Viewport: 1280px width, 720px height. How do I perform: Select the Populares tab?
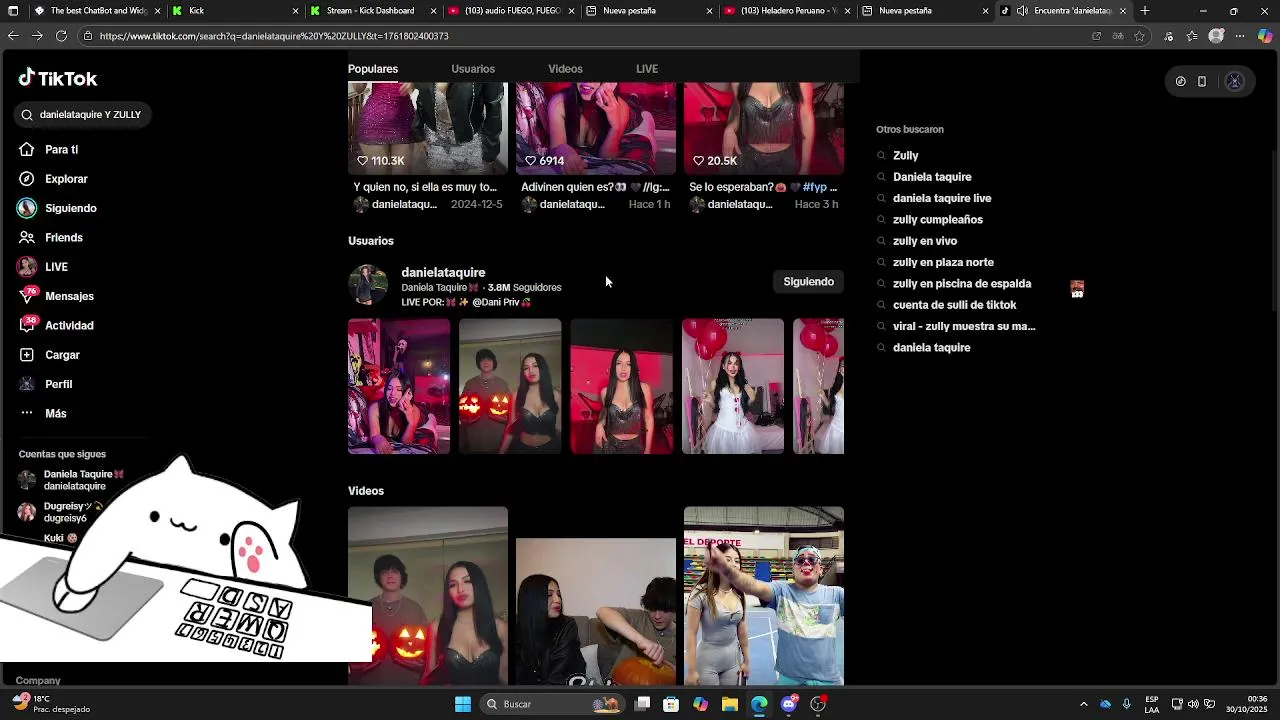(373, 69)
